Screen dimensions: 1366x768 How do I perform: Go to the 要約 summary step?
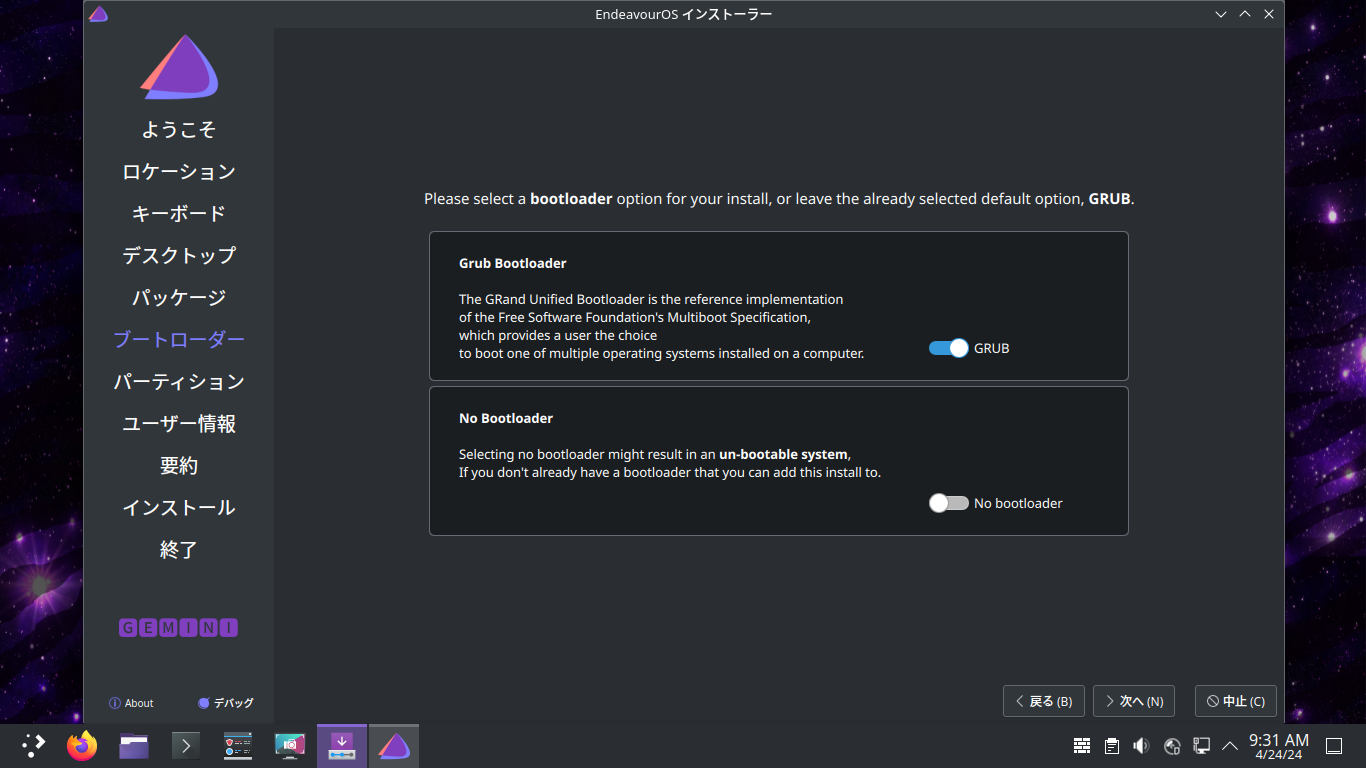[x=179, y=466]
